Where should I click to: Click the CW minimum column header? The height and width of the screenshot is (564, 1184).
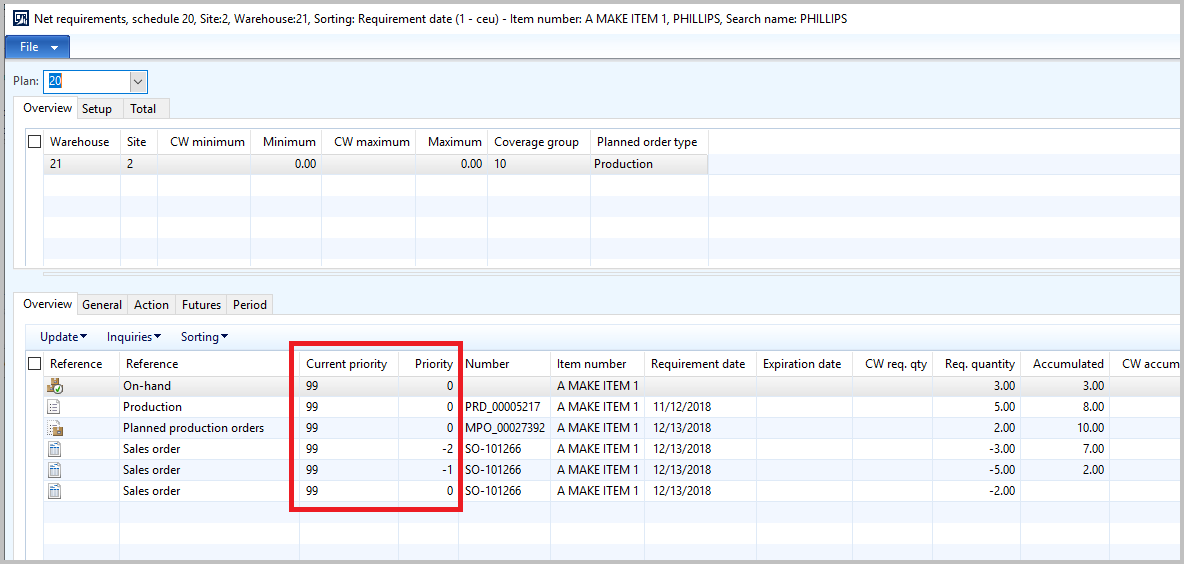pyautogui.click(x=204, y=141)
